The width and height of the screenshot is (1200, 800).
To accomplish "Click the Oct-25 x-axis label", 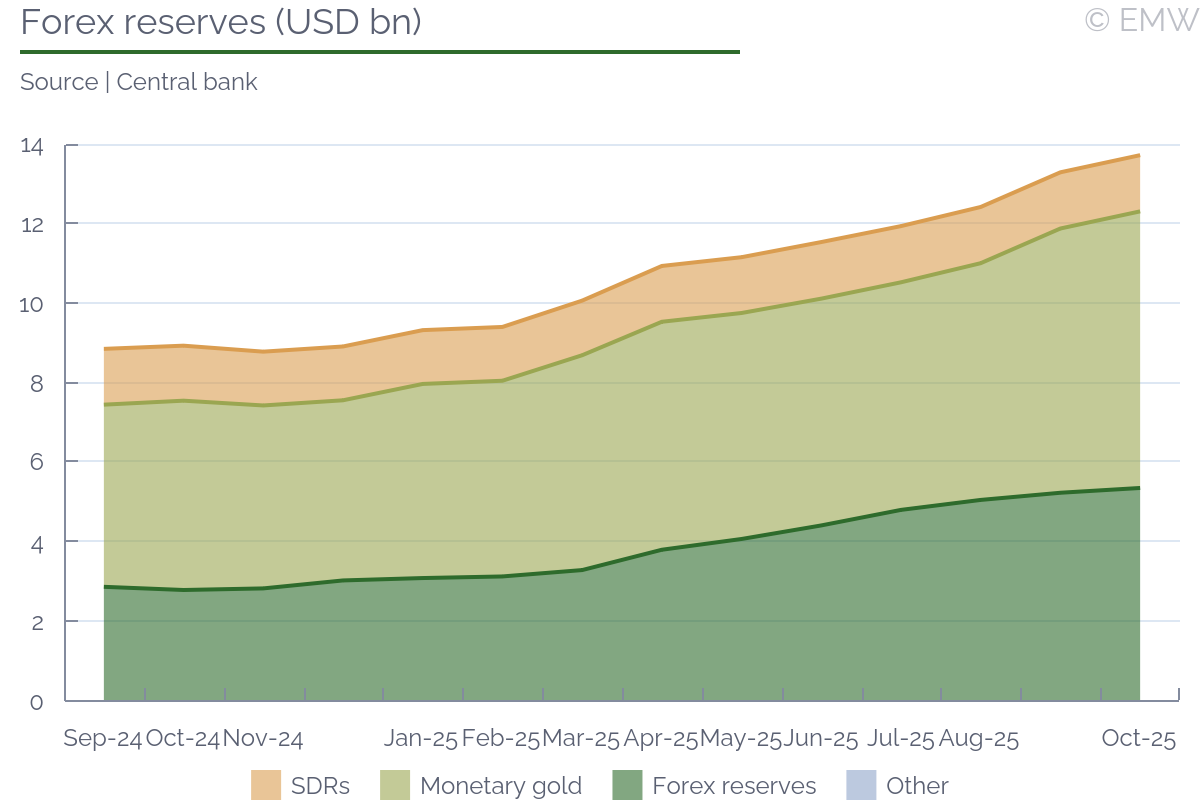I will tap(1139, 739).
